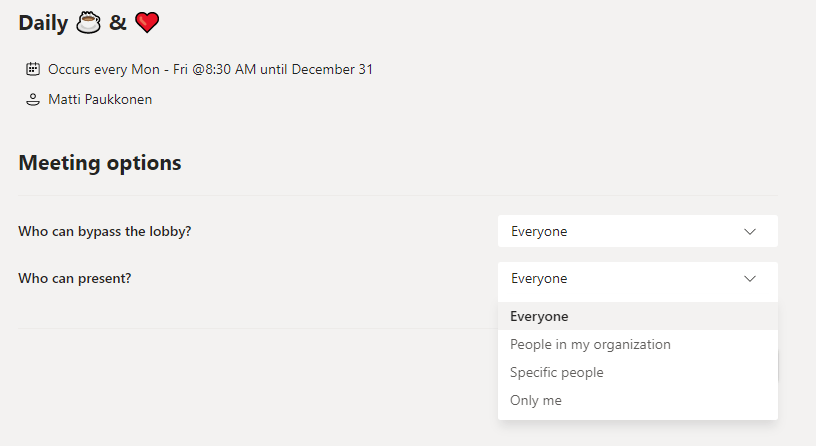Select 'Everyone' in the presenter options list
This screenshot has height=446, width=816.
(539, 316)
